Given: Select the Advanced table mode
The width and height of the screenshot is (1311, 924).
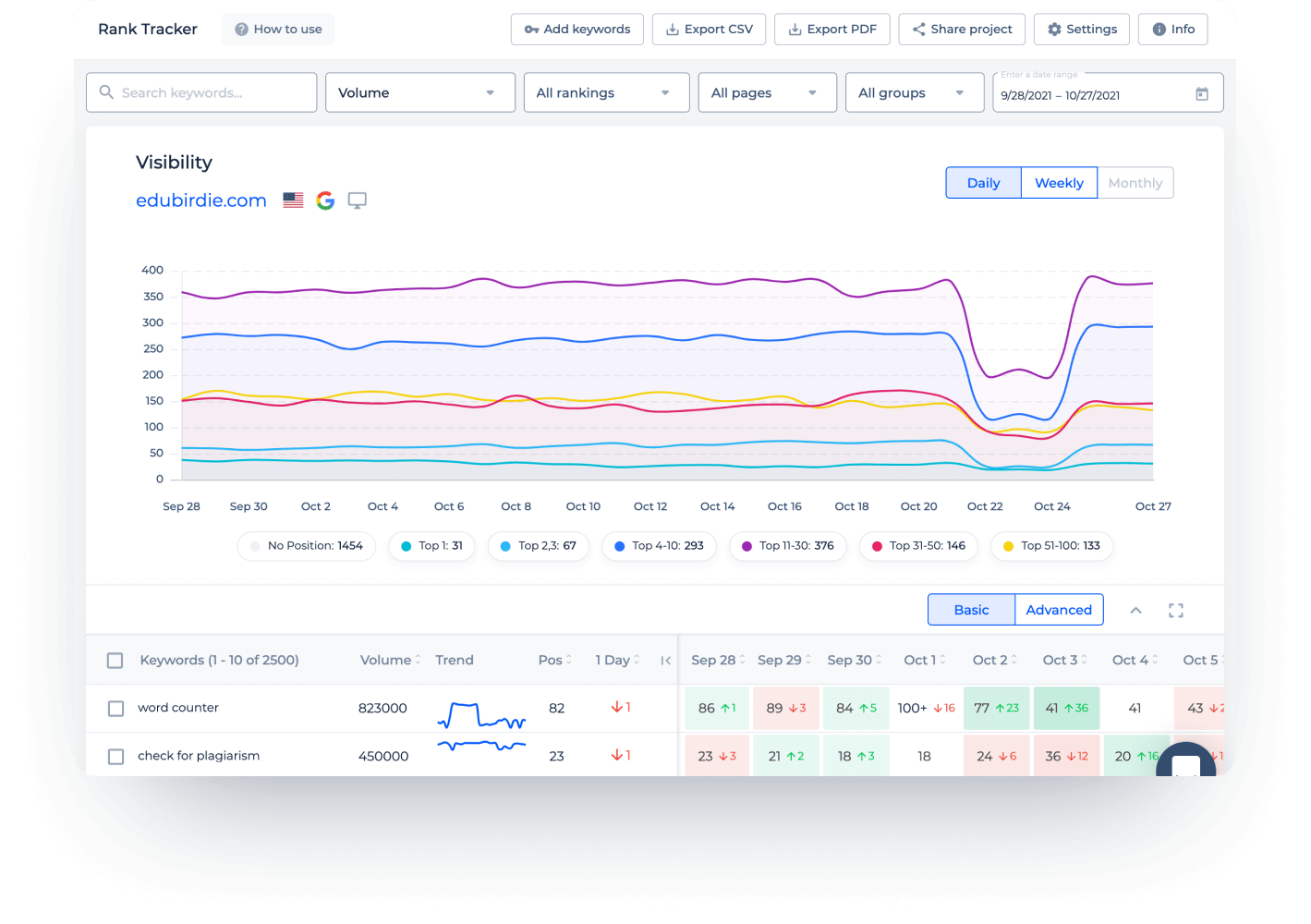Looking at the screenshot, I should (x=1059, y=610).
